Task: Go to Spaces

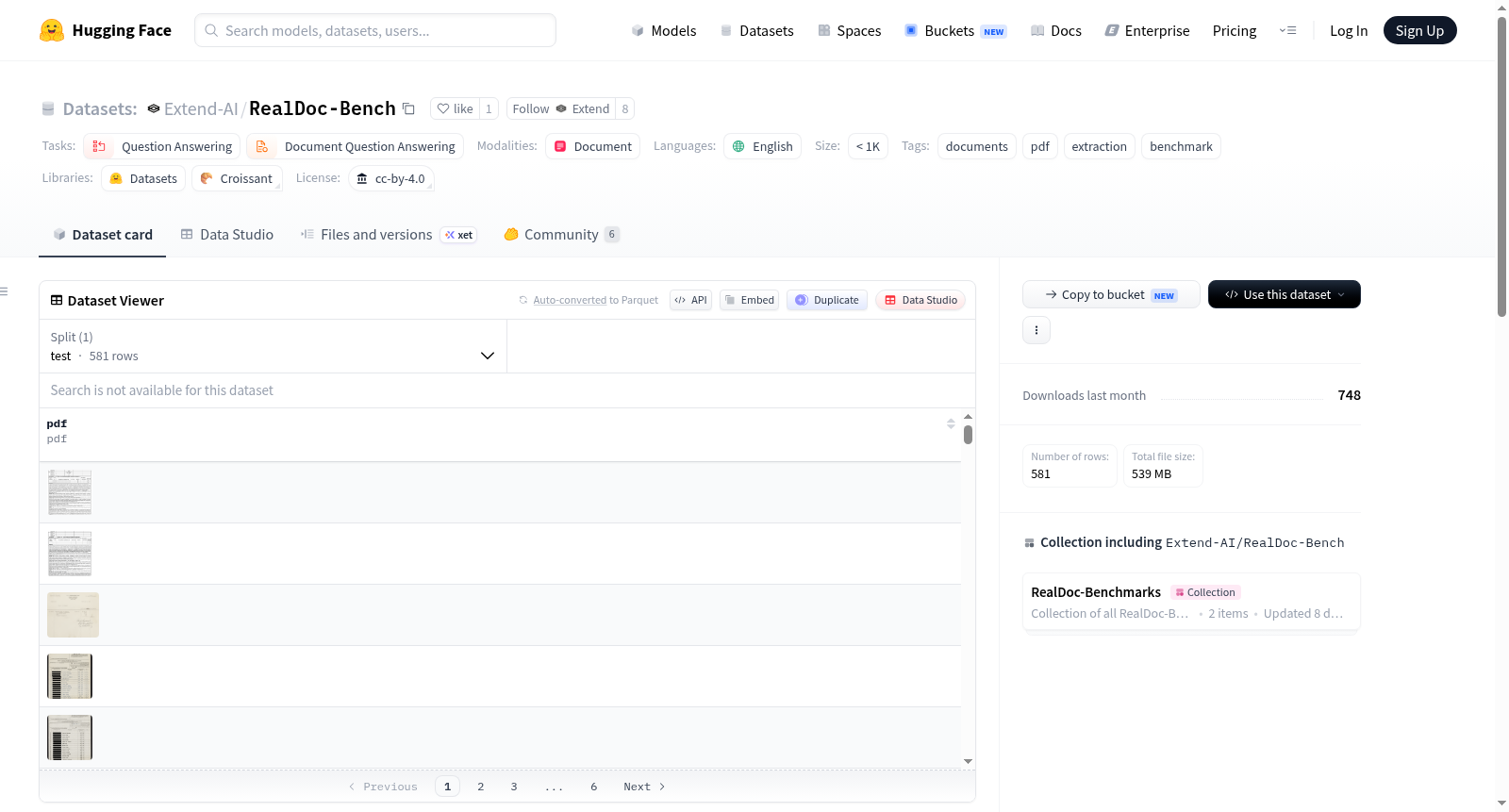Action: (850, 30)
